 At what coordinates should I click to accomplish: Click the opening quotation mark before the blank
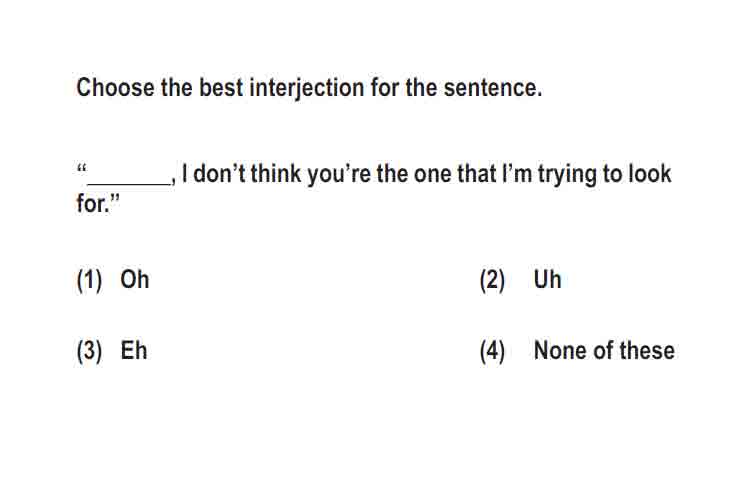pyautogui.click(x=82, y=168)
